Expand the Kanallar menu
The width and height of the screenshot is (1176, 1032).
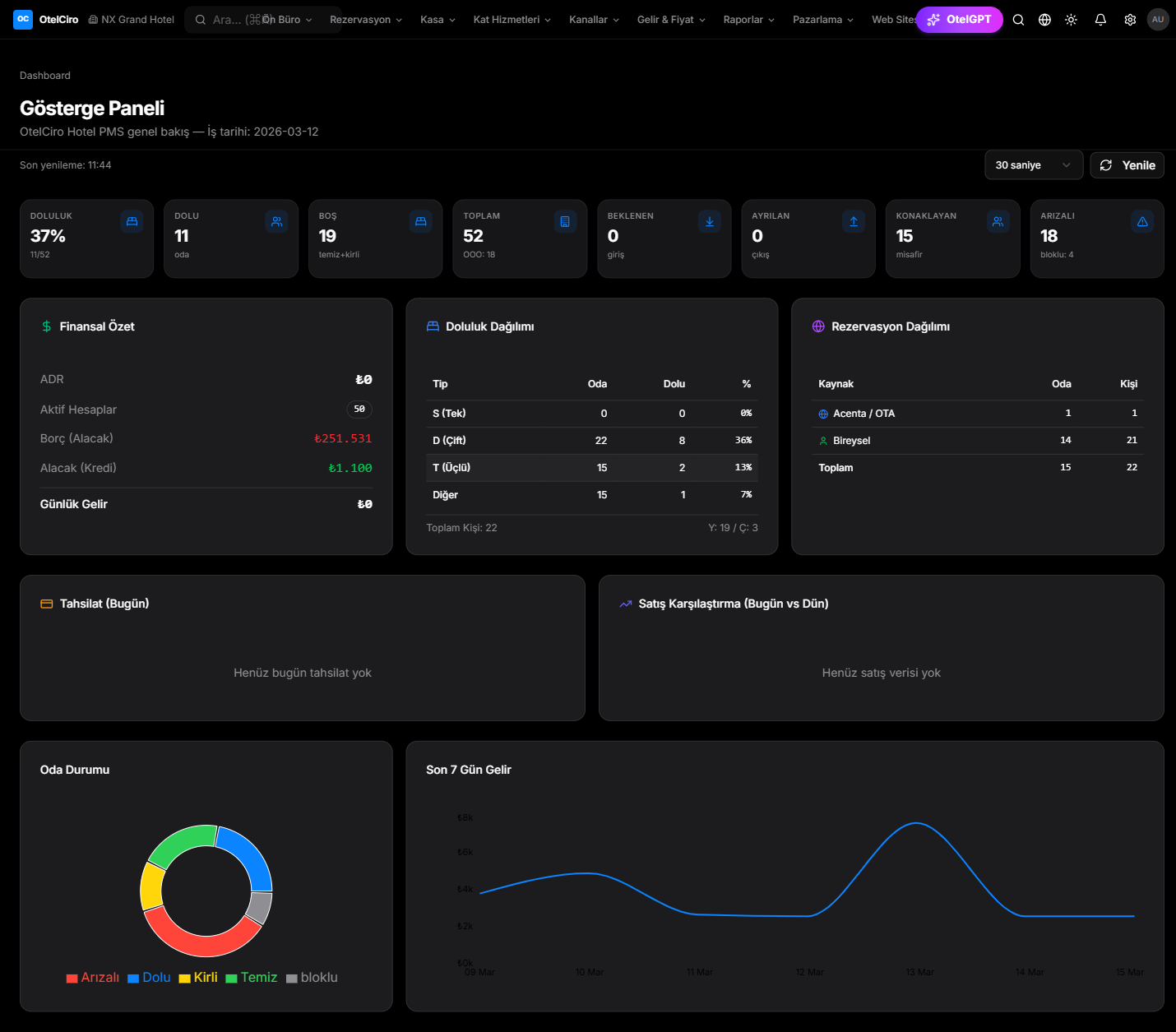[x=594, y=20]
